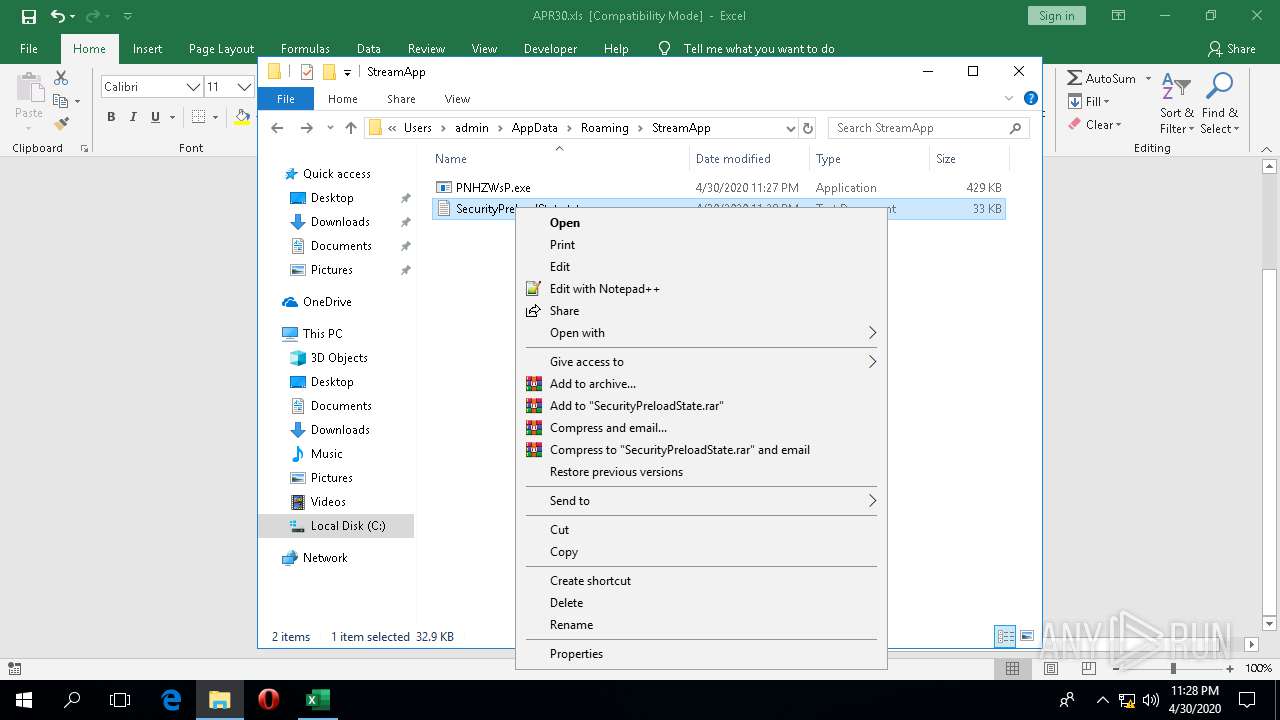The height and width of the screenshot is (720, 1280).
Task: Click Find & Select magnifier icon
Action: 1220,87
